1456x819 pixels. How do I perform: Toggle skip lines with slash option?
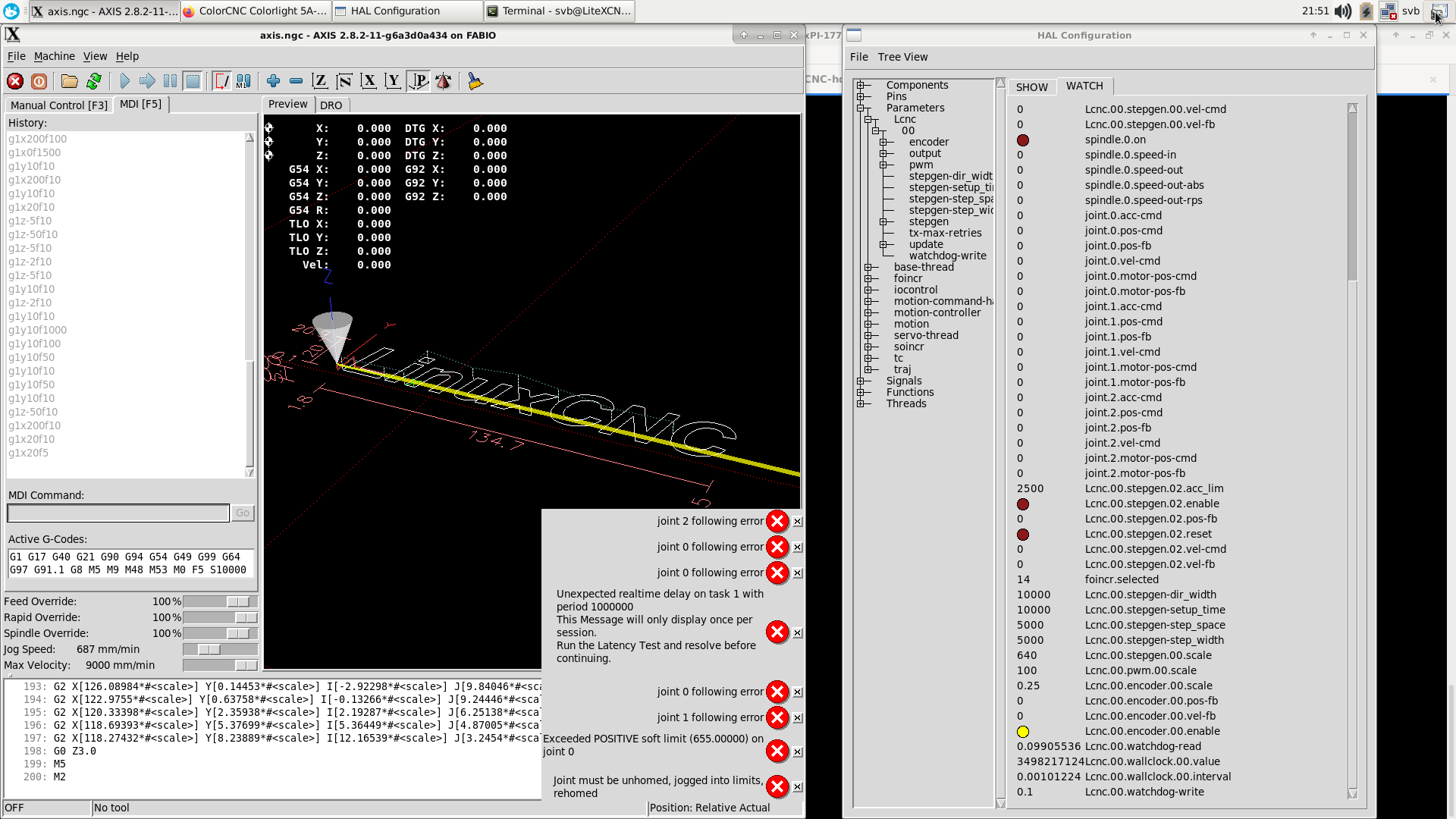(221, 81)
